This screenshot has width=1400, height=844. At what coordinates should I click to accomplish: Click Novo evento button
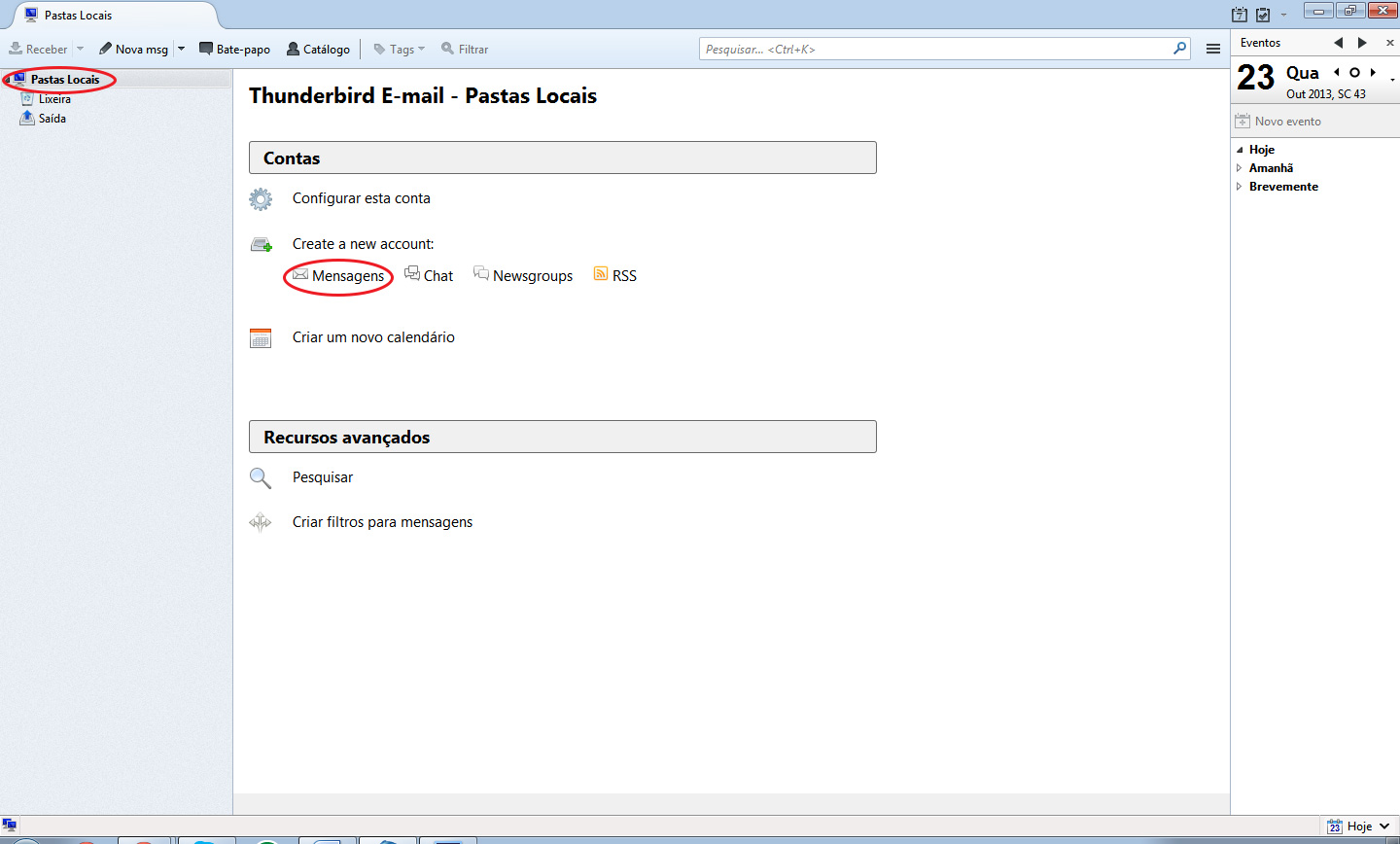(1278, 122)
